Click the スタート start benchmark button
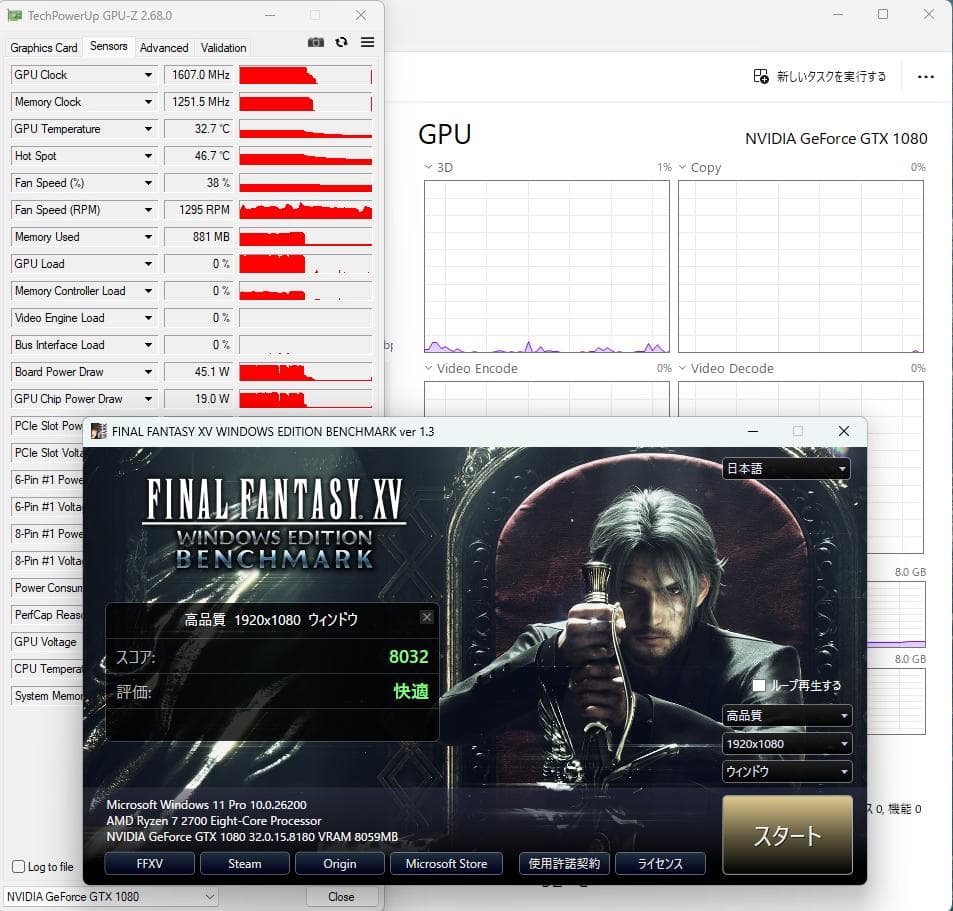Viewport: 953px width, 911px height. click(x=787, y=835)
